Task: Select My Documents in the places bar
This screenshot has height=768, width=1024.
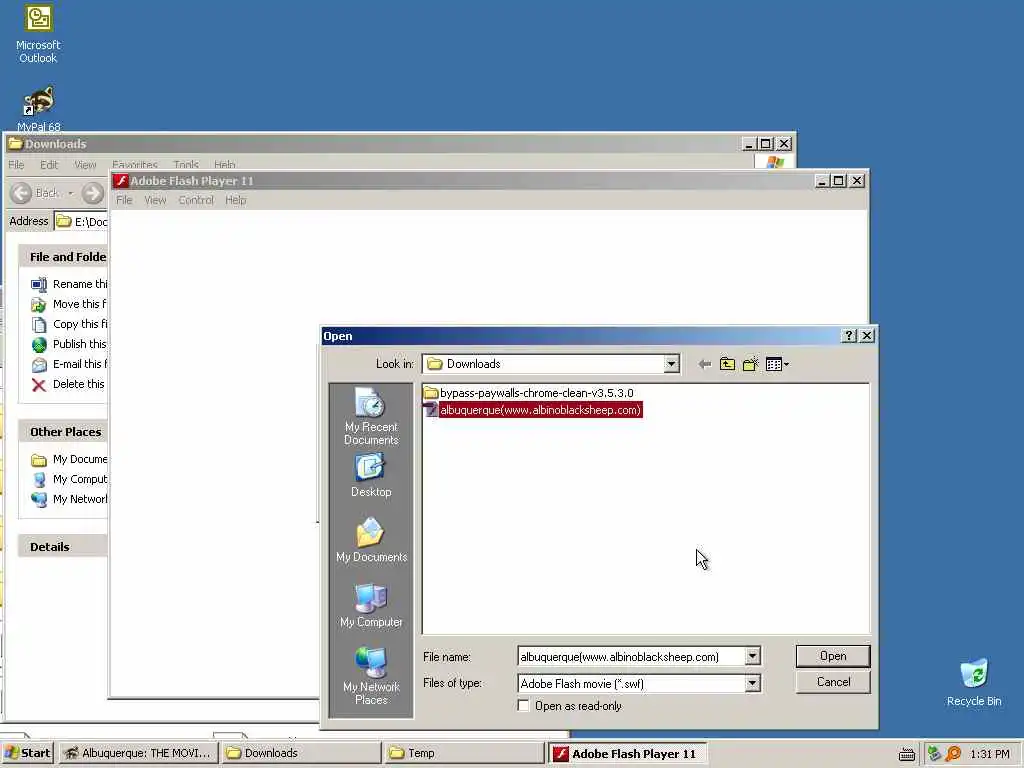Action: [x=371, y=539]
